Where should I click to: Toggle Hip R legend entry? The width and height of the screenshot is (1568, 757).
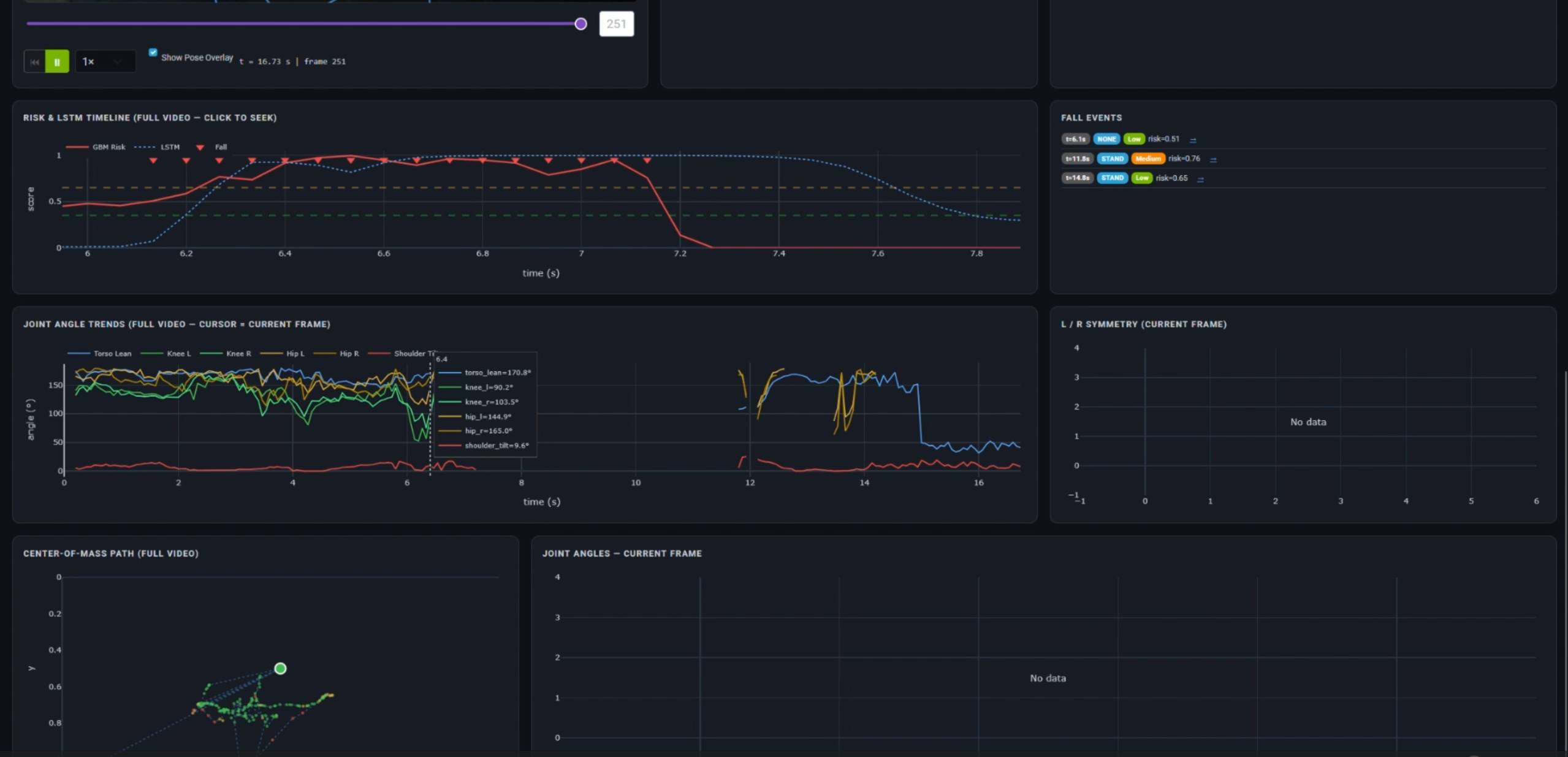349,354
